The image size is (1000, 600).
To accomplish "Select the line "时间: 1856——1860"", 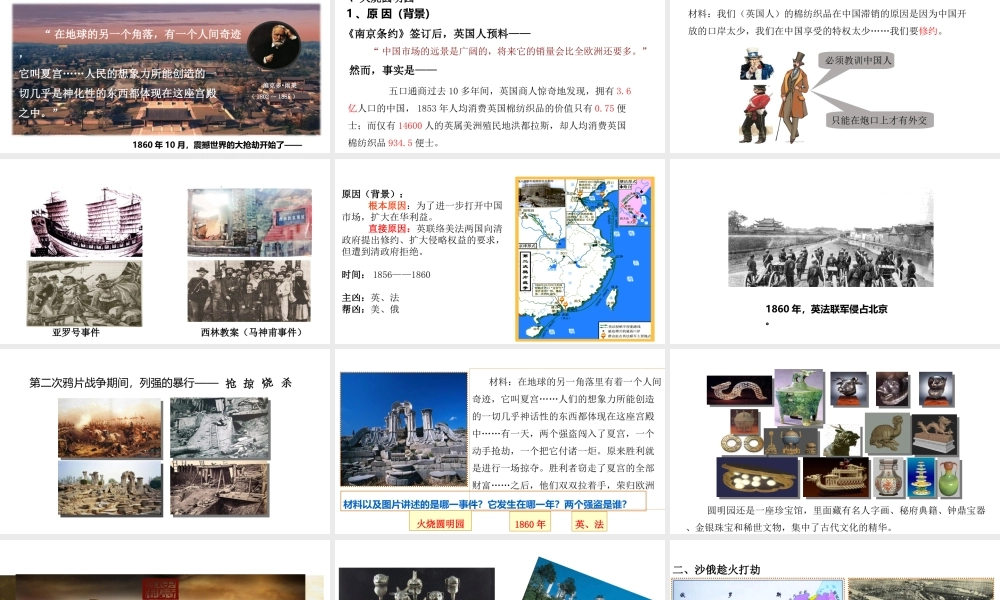I will [x=386, y=275].
